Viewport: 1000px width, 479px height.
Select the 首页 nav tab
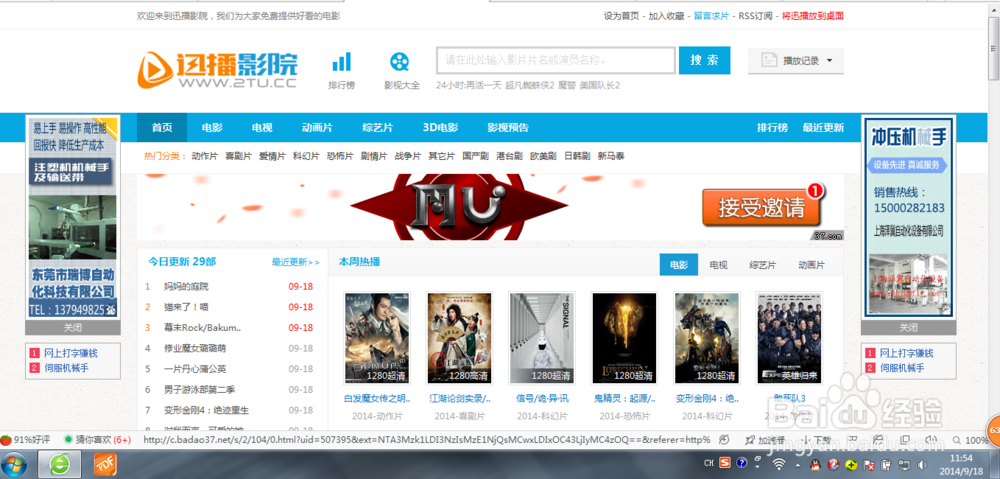[162, 128]
